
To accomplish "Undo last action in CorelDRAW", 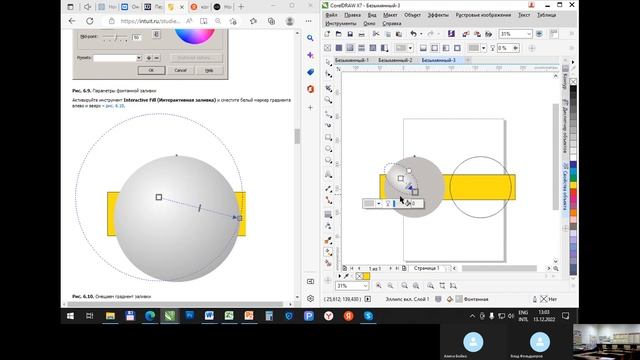I will [413, 34].
